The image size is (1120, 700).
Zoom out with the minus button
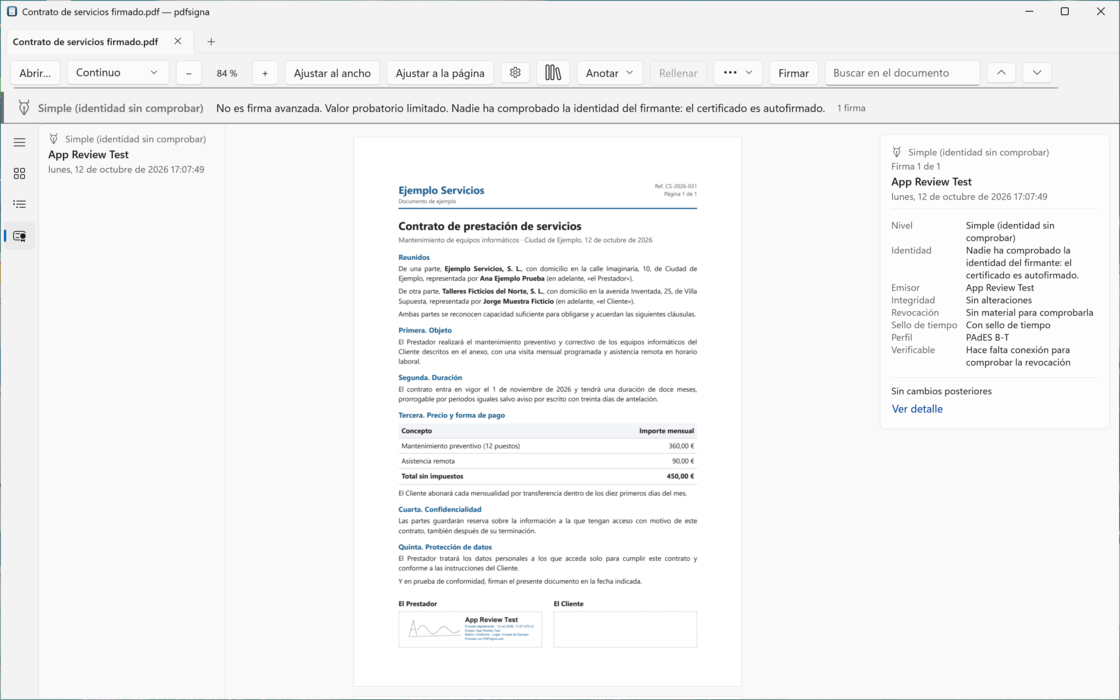(x=189, y=73)
